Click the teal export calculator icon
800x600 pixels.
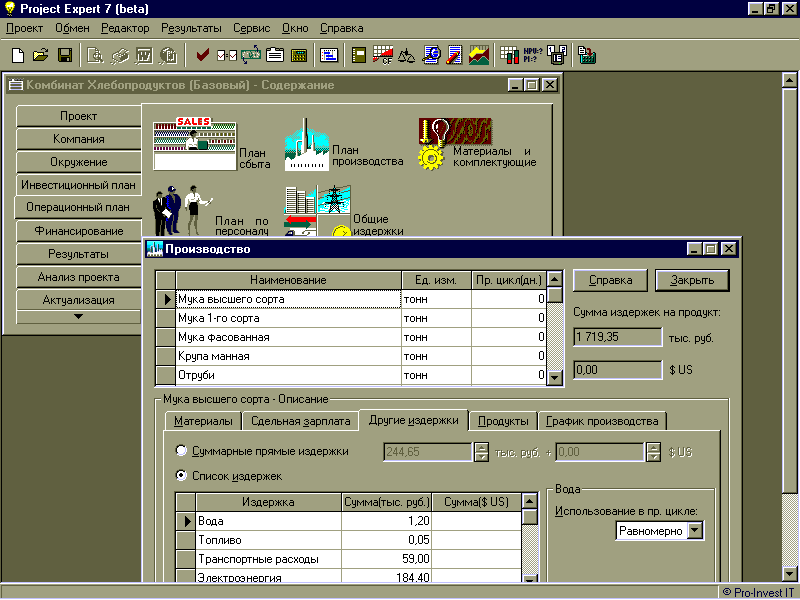(587, 55)
